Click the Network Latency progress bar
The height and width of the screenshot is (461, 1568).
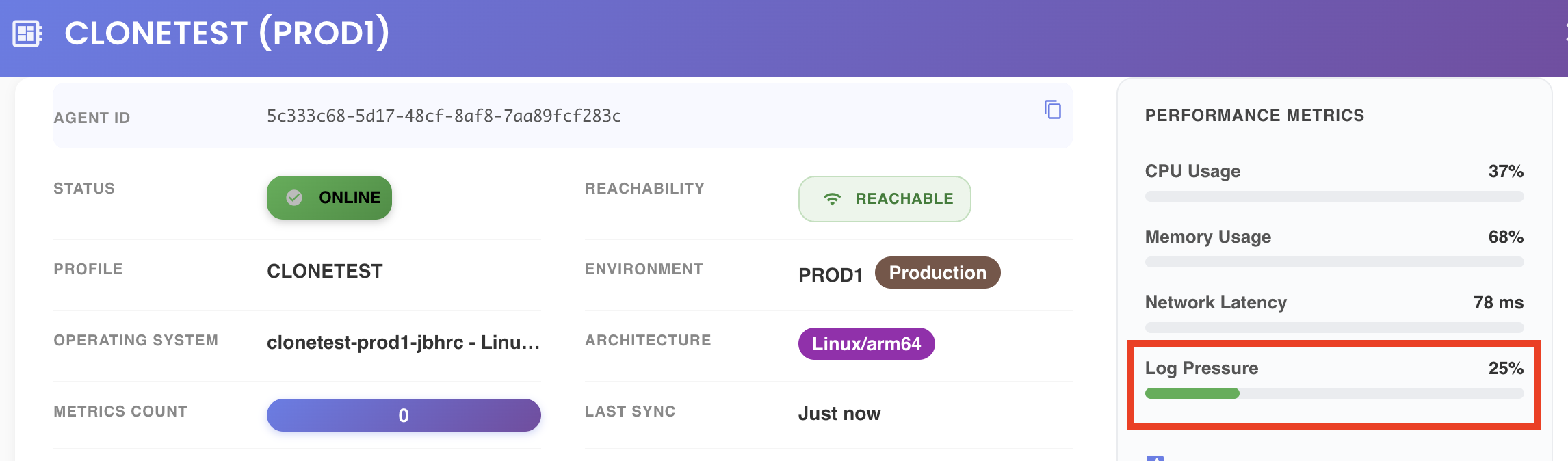coord(1334,328)
